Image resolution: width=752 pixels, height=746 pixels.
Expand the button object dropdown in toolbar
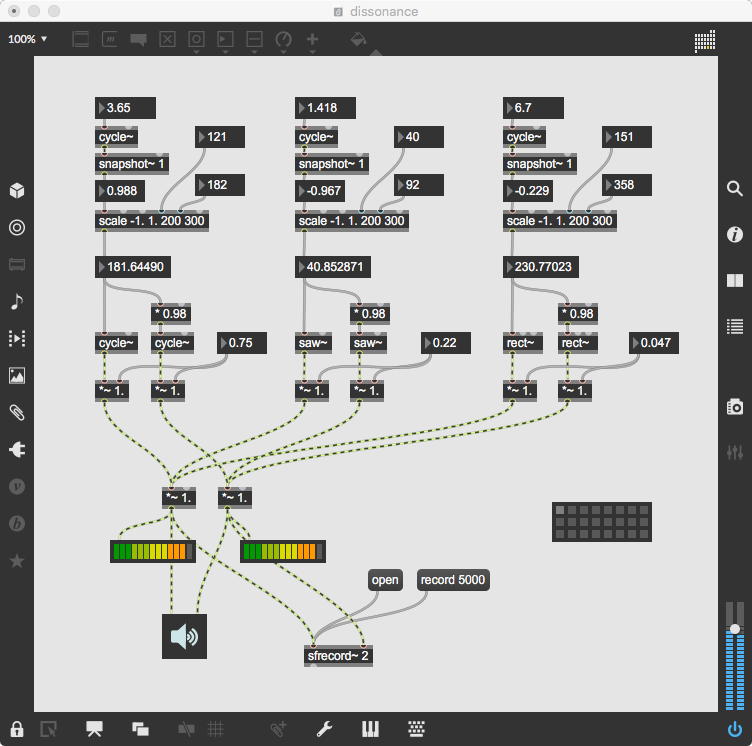coord(196,52)
